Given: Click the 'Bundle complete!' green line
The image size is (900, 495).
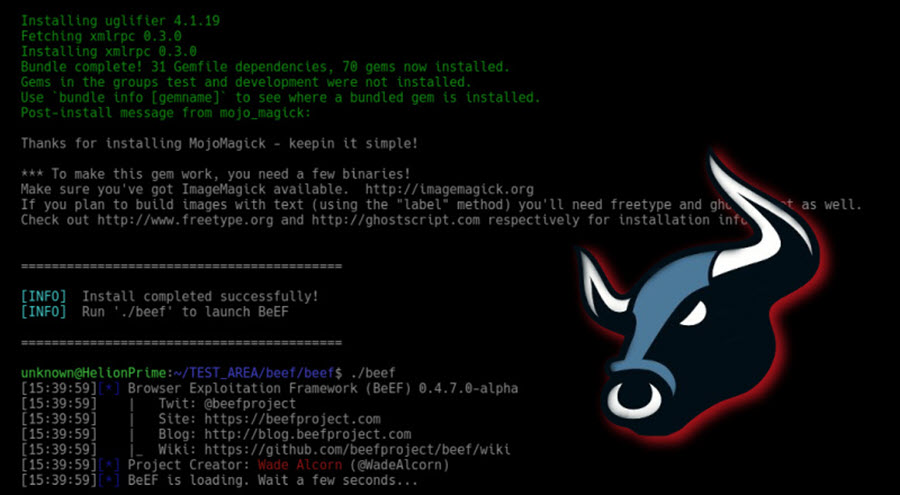Looking at the screenshot, I should click(265, 67).
